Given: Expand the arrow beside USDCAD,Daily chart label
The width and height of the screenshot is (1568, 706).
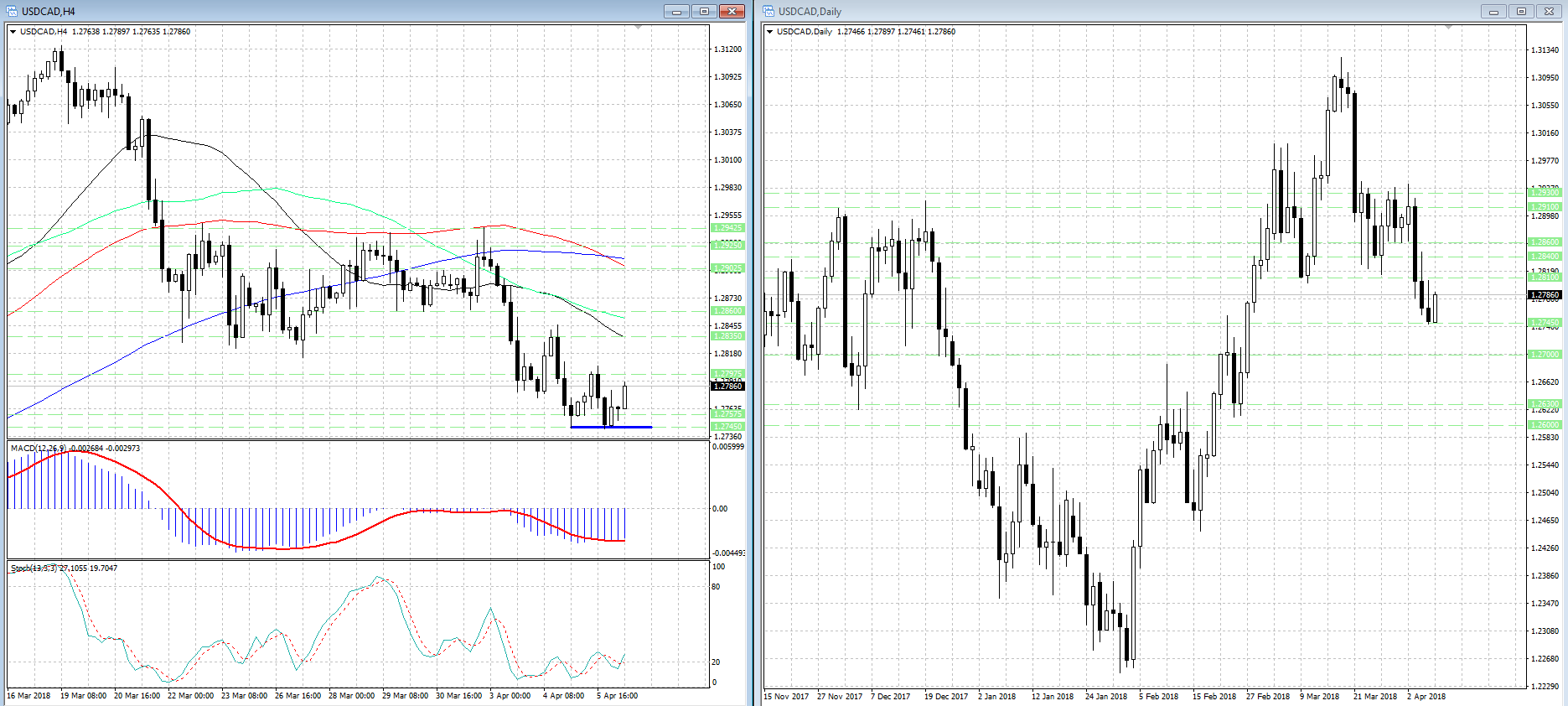Looking at the screenshot, I should [x=770, y=32].
